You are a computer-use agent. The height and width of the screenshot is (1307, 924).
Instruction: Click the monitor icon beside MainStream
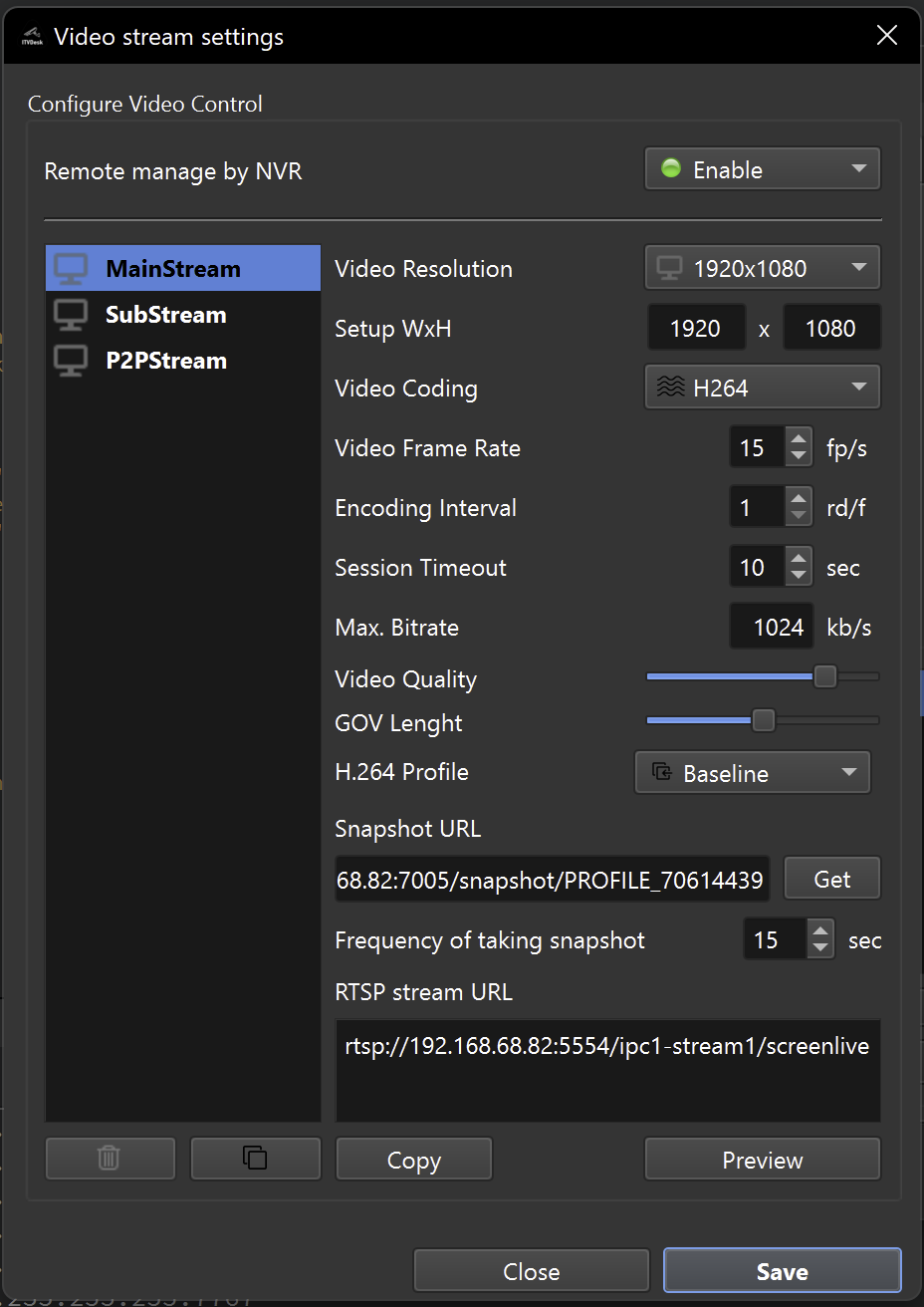(x=71, y=269)
